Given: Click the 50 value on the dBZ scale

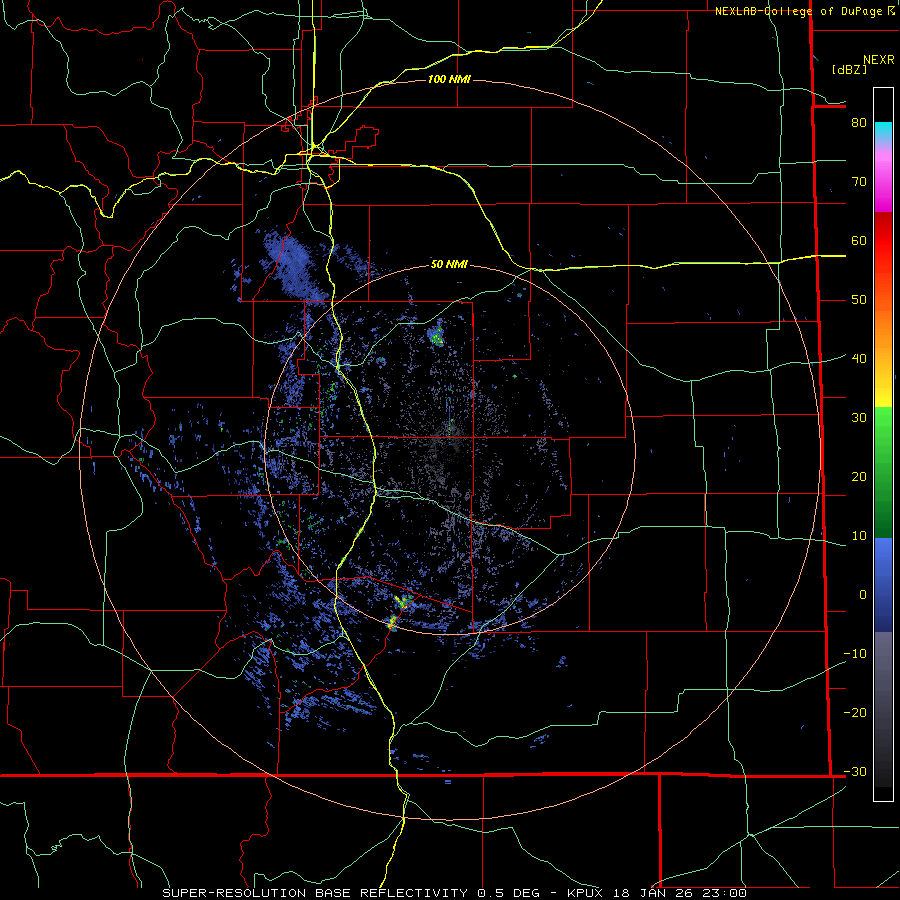Looking at the screenshot, I should click(859, 300).
